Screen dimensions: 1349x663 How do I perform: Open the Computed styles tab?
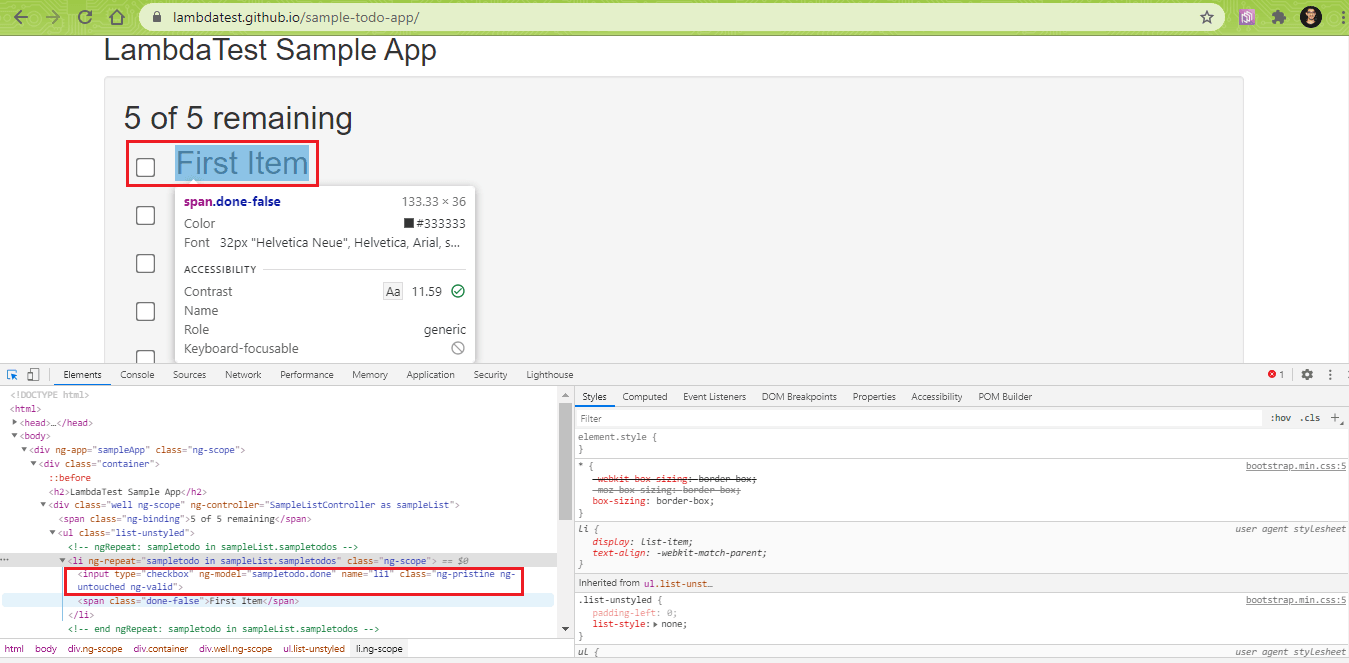[x=644, y=397]
